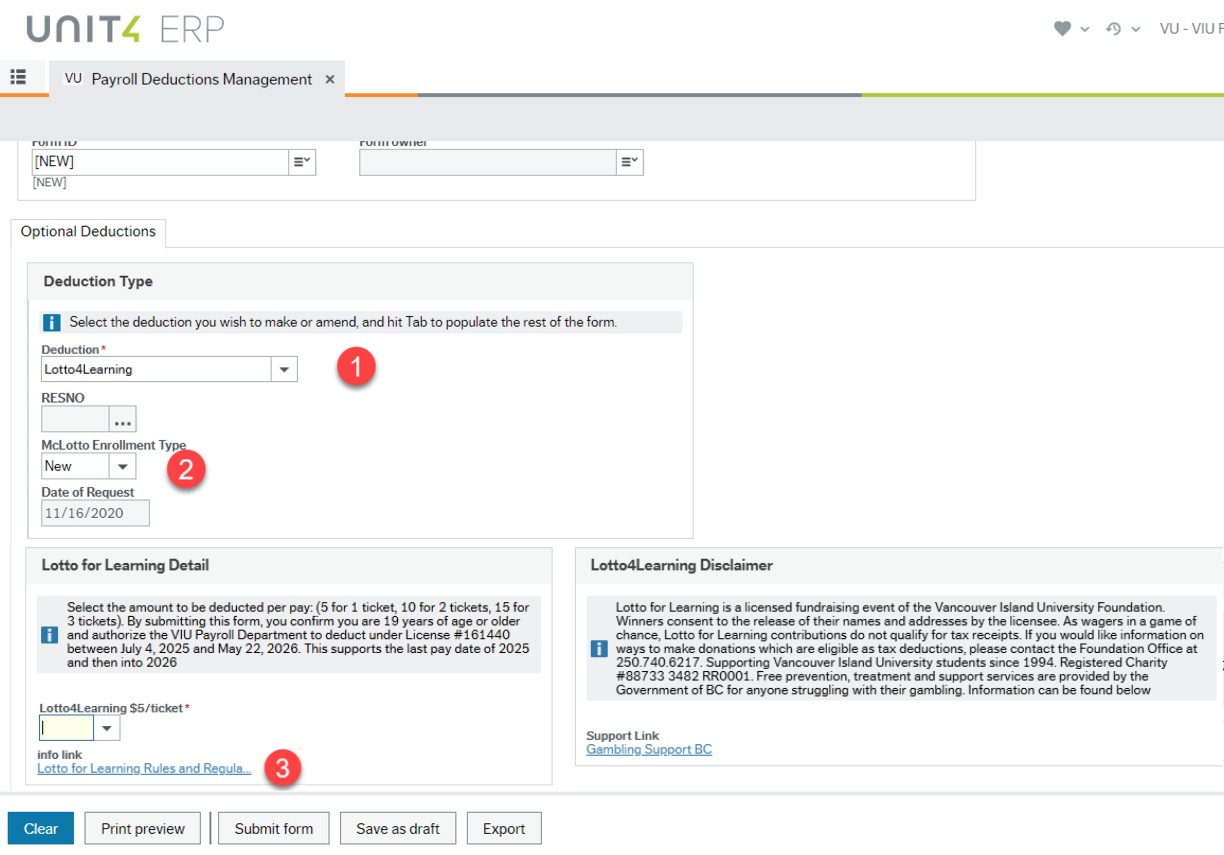
Task: Click the Lotto for Learning Detail info icon
Action: coord(49,635)
